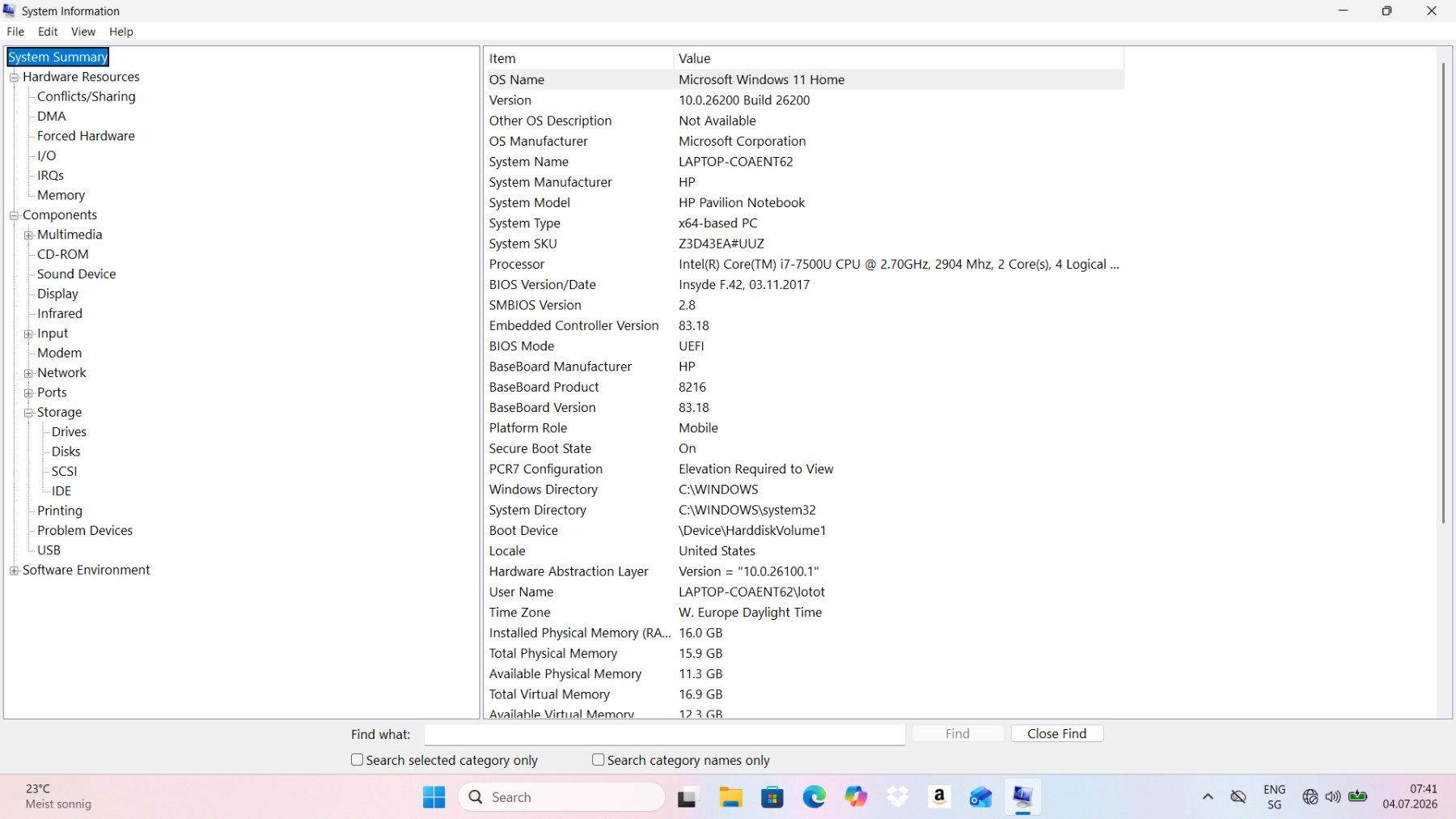Select I/O tree item
Viewport: 1456px width, 819px height.
point(46,155)
